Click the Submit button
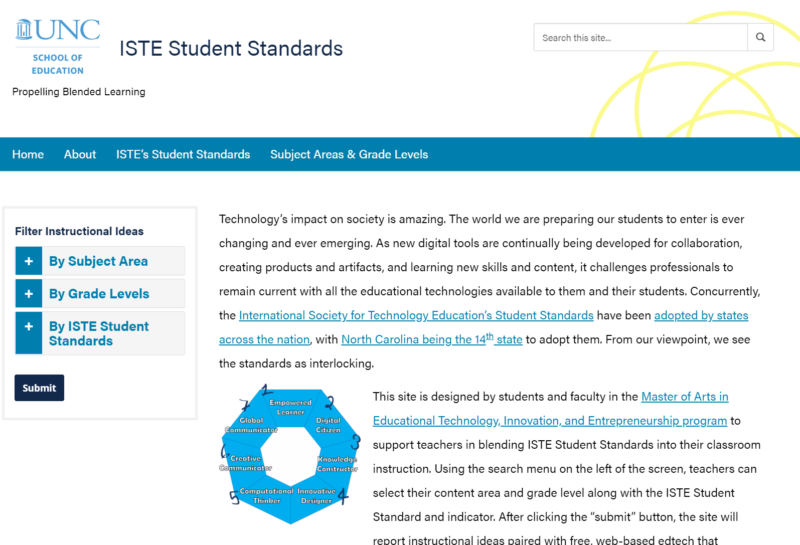Screen dimensions: 800x545 tap(39, 388)
